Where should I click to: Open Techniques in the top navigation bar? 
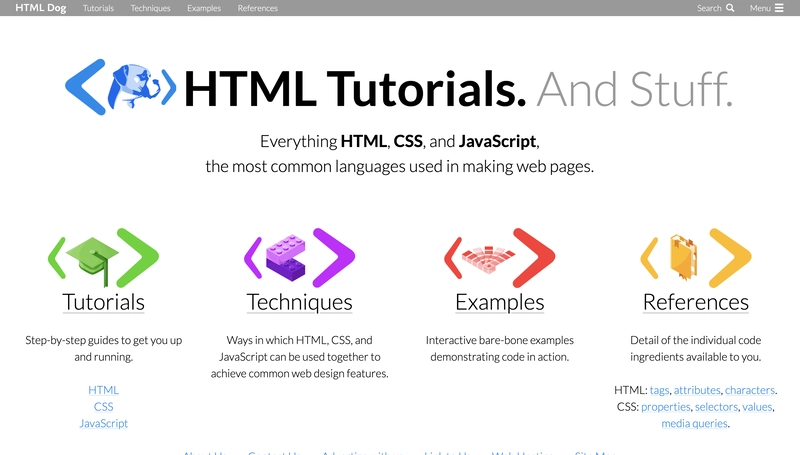(x=151, y=8)
